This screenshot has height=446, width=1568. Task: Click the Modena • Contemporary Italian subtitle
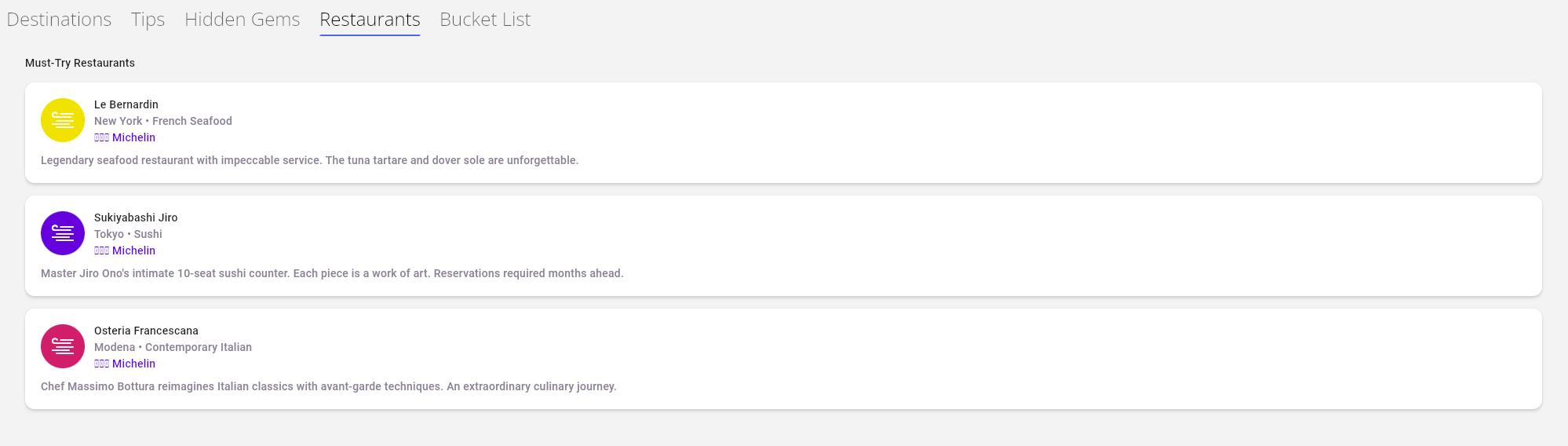(173, 347)
